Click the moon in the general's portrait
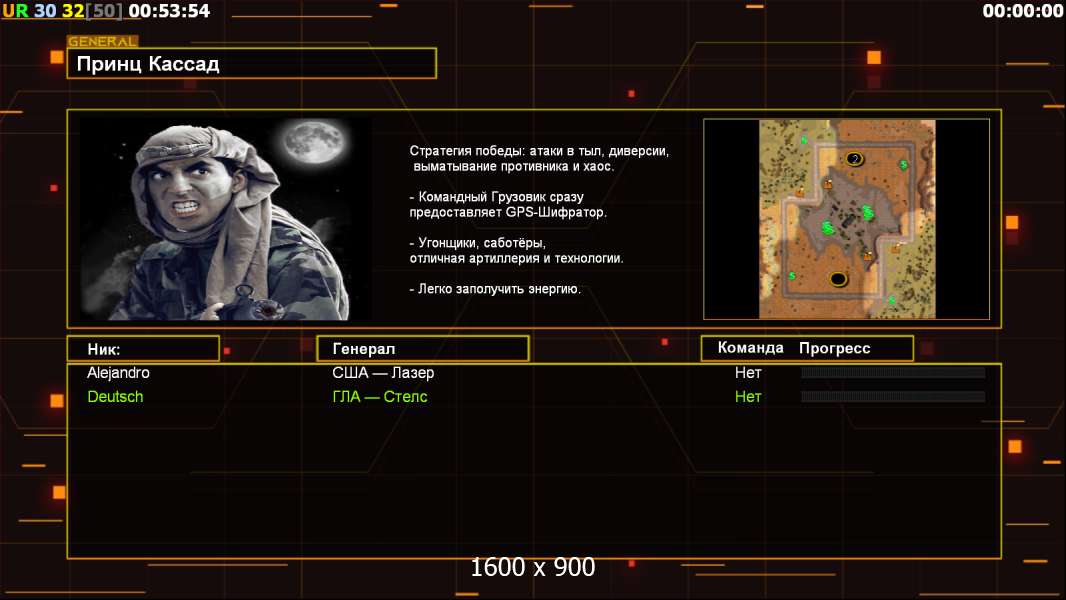Screen dimensions: 1066x600 coord(313,143)
